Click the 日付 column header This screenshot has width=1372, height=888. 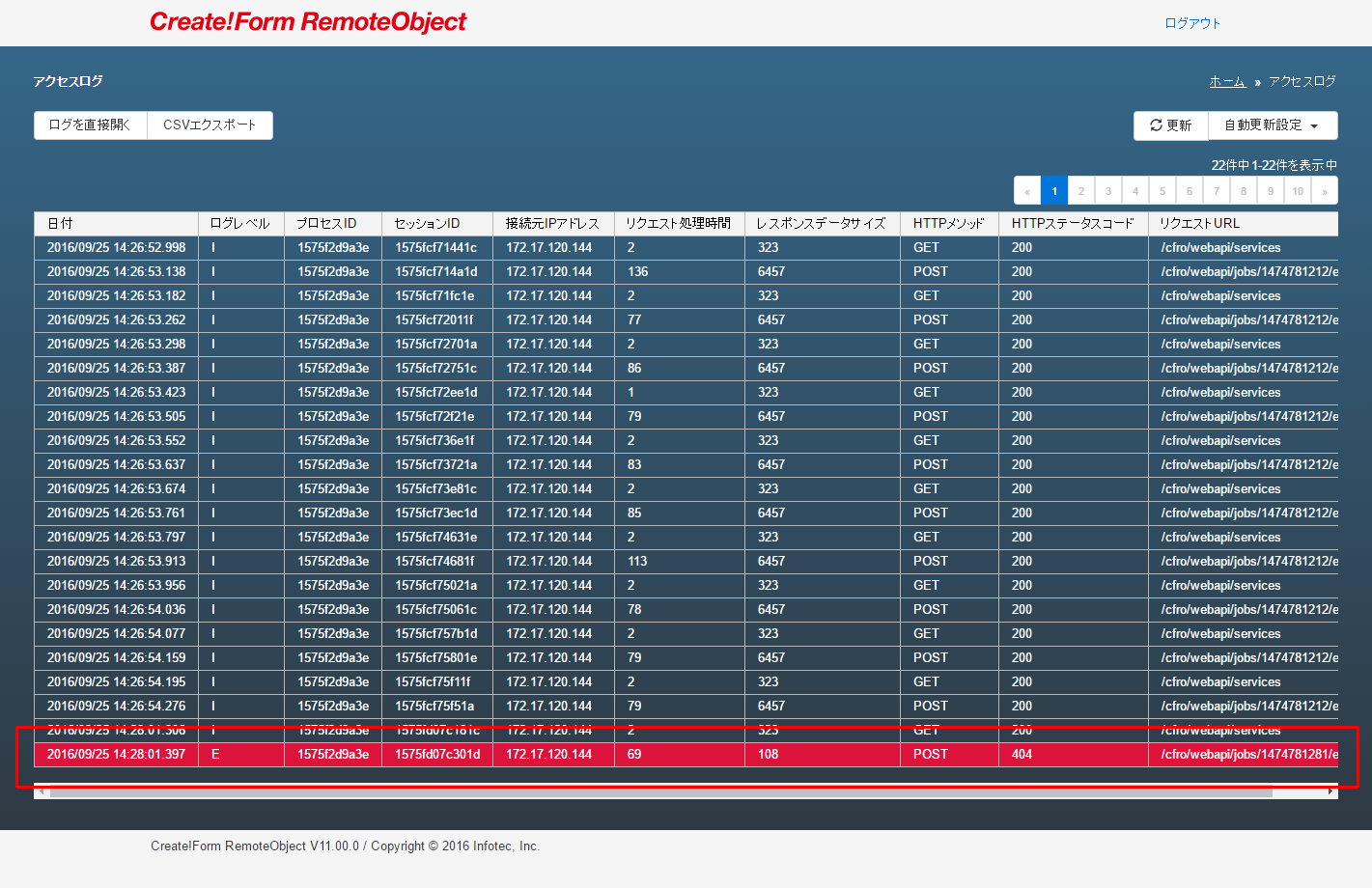(x=60, y=223)
